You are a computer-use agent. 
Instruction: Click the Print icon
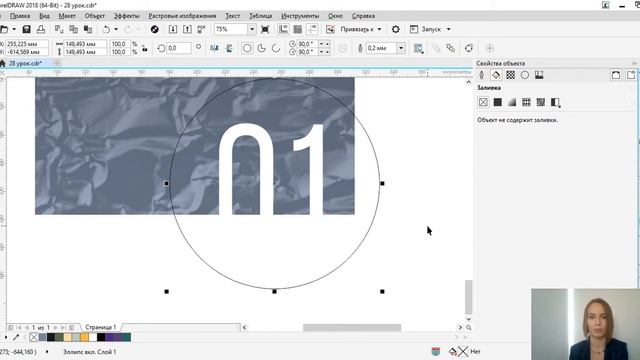[x=41, y=29]
